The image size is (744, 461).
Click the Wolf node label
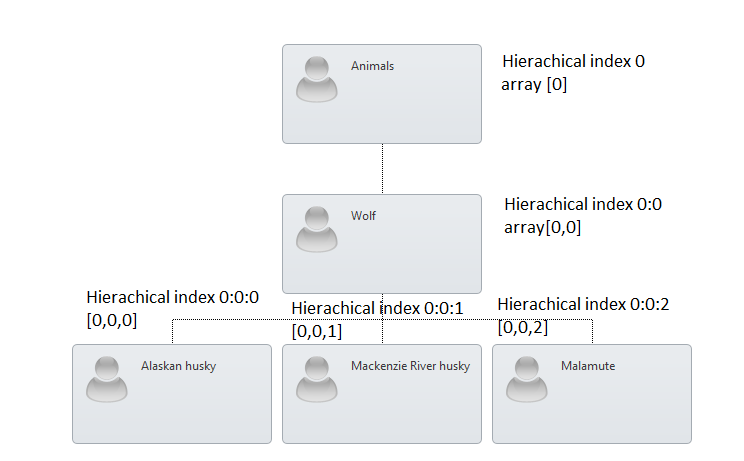tap(363, 216)
